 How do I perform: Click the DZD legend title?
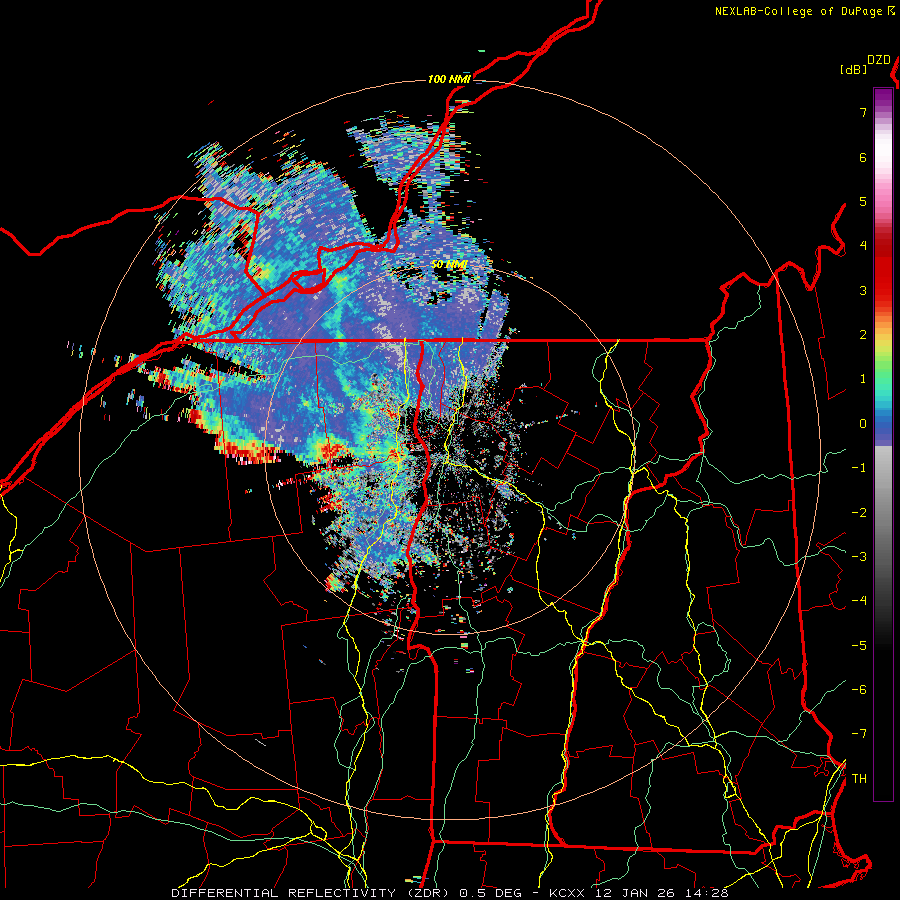coord(879,60)
